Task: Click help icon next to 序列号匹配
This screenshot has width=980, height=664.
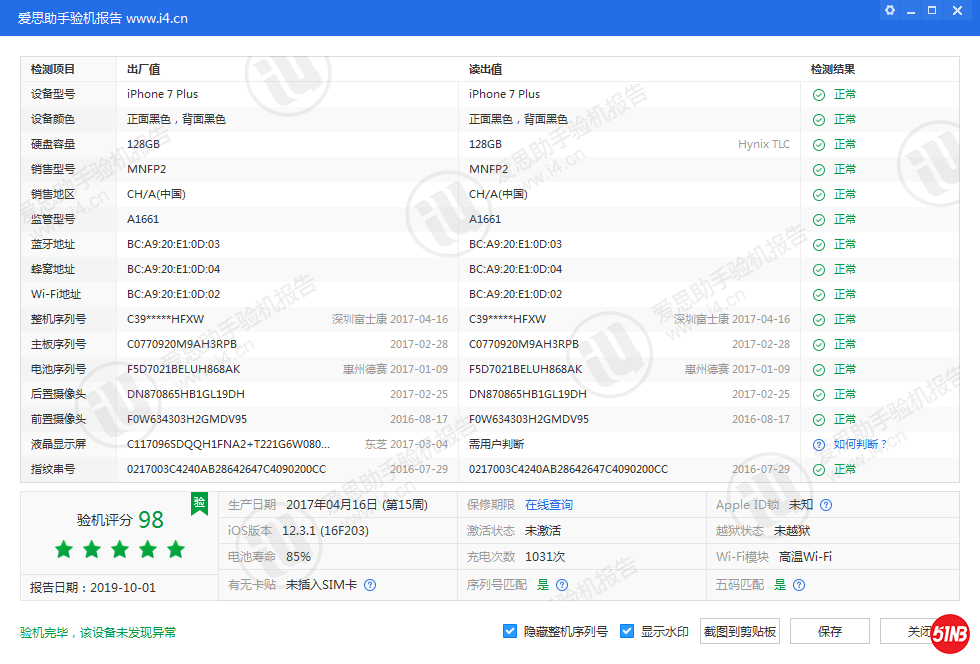Action: tap(562, 585)
